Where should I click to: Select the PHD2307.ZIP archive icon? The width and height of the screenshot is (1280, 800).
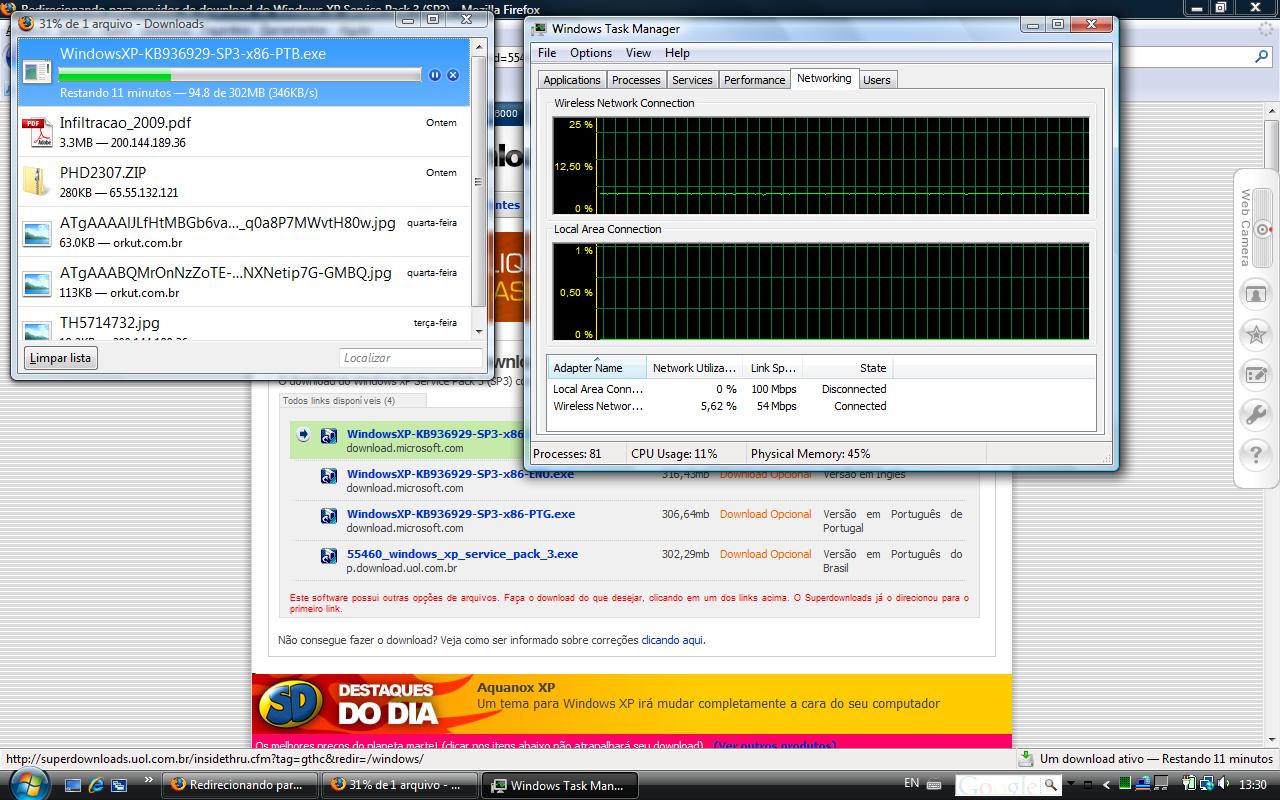37,182
